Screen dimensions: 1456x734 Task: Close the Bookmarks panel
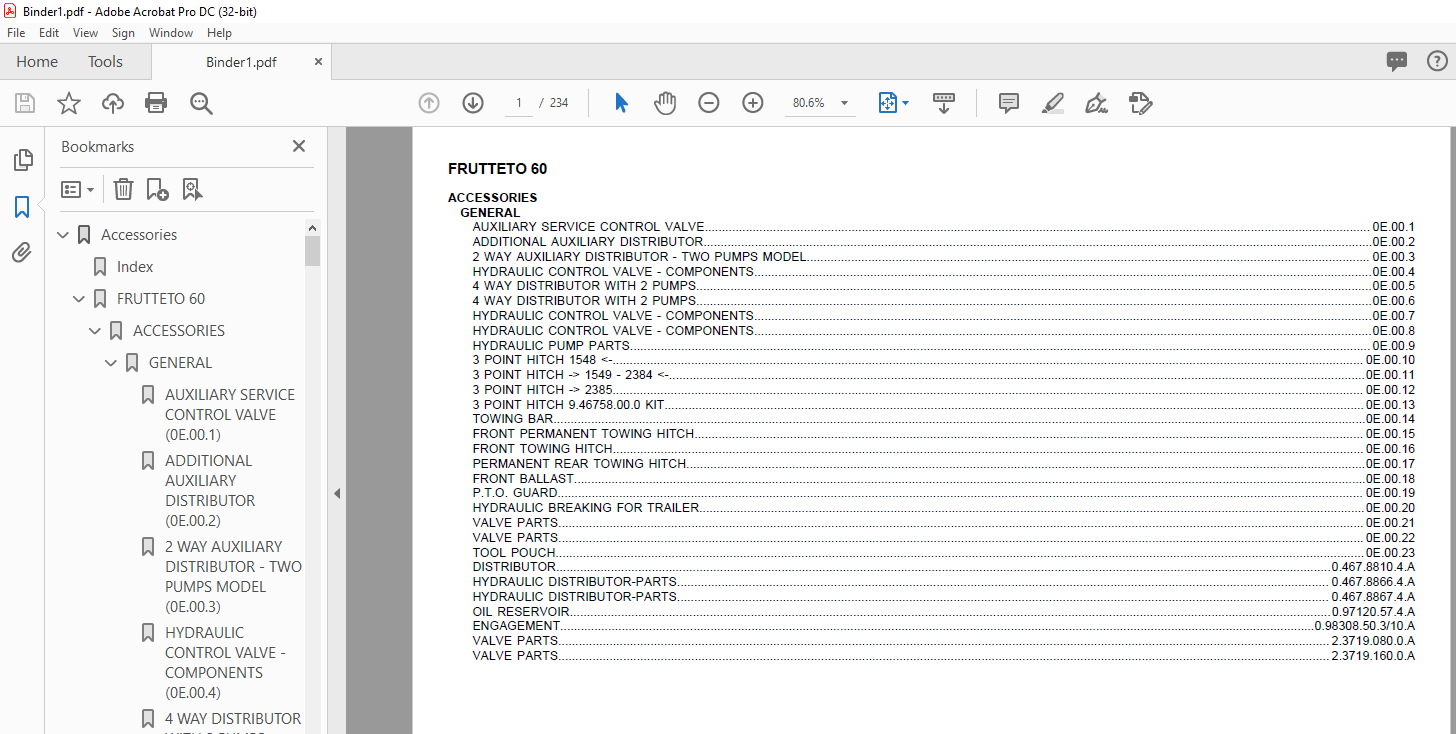[x=298, y=146]
